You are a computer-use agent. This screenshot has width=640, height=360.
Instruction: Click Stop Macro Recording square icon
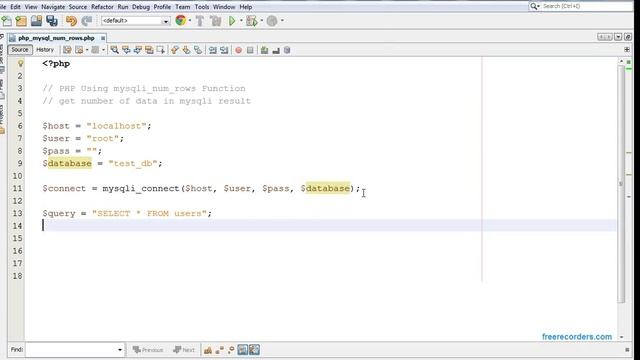click(x=250, y=50)
